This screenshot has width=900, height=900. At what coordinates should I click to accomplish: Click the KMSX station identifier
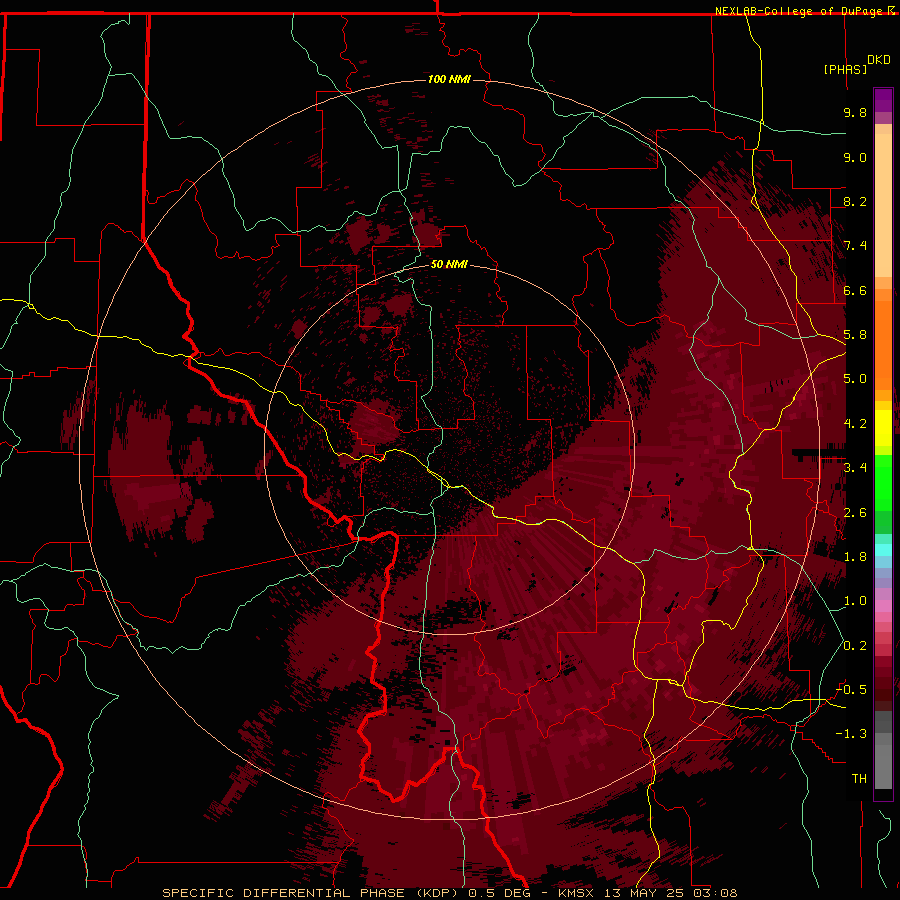point(576,893)
